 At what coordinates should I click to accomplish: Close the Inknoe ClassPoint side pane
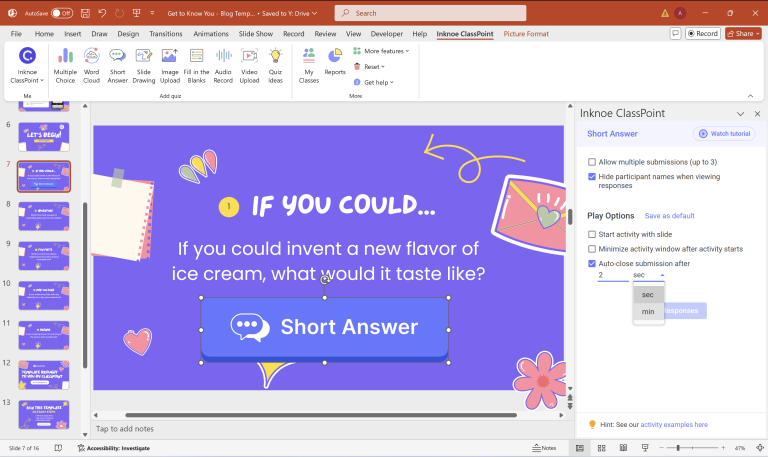pos(757,114)
